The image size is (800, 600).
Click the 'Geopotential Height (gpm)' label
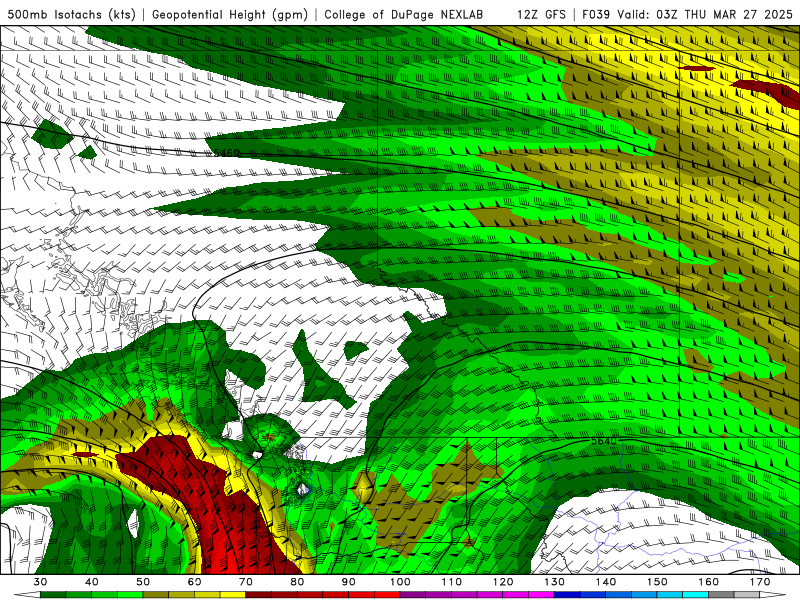[x=230, y=14]
